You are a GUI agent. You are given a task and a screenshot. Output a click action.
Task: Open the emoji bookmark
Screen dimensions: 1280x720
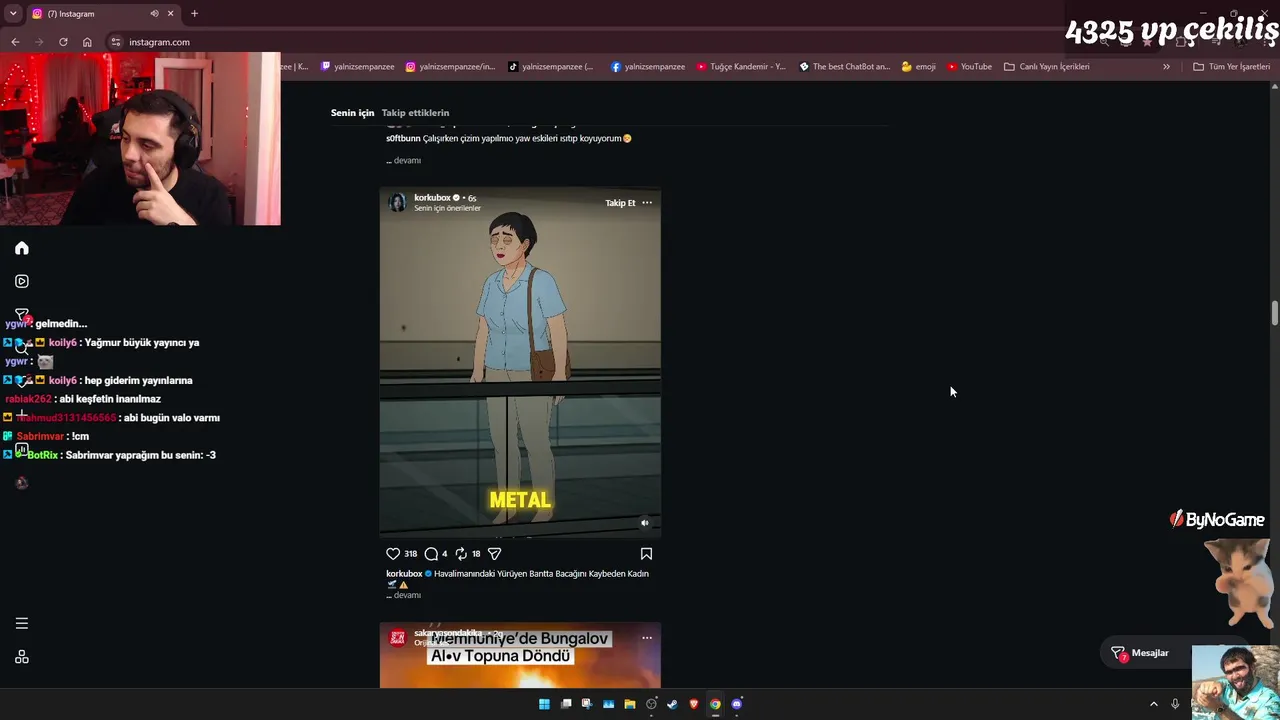[919, 67]
